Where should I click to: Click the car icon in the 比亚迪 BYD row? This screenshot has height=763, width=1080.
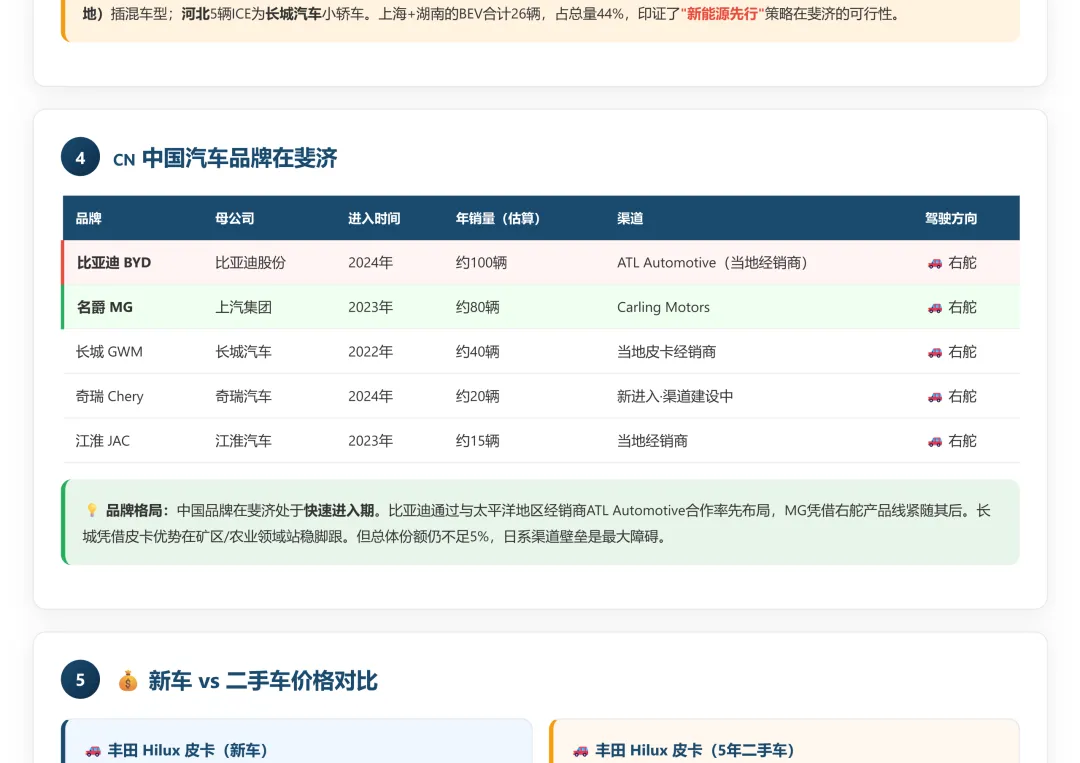935,263
